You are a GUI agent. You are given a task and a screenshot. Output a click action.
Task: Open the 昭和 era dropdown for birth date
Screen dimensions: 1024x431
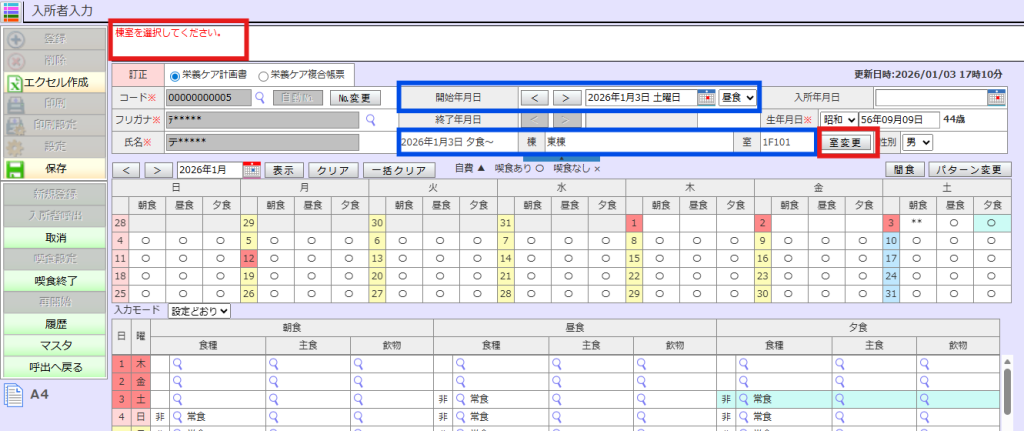(839, 119)
